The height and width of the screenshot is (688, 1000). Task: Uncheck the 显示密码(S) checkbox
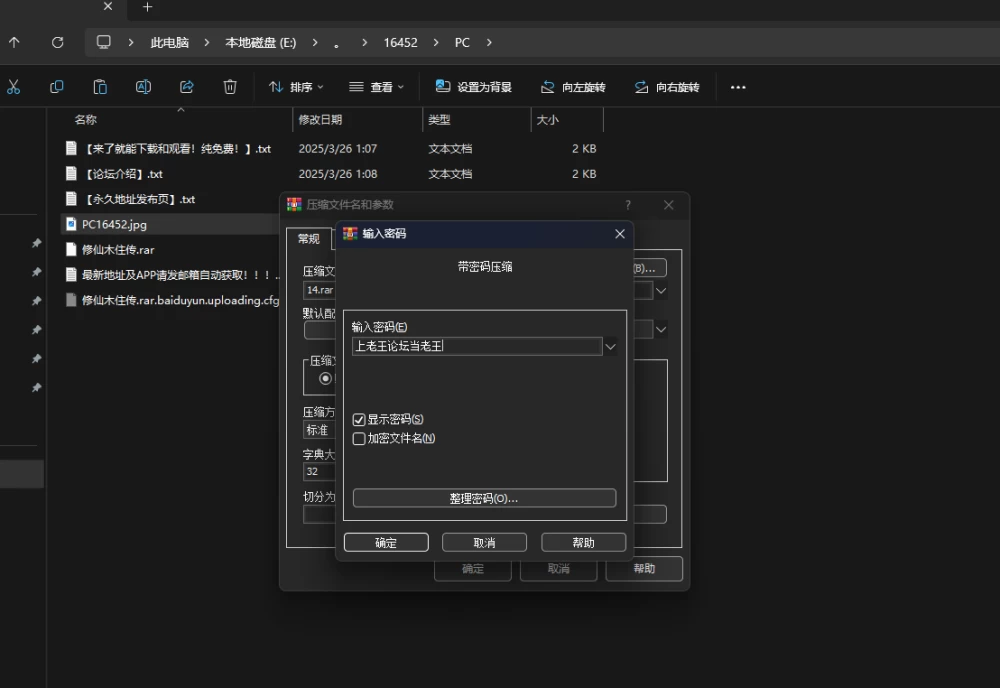point(359,420)
